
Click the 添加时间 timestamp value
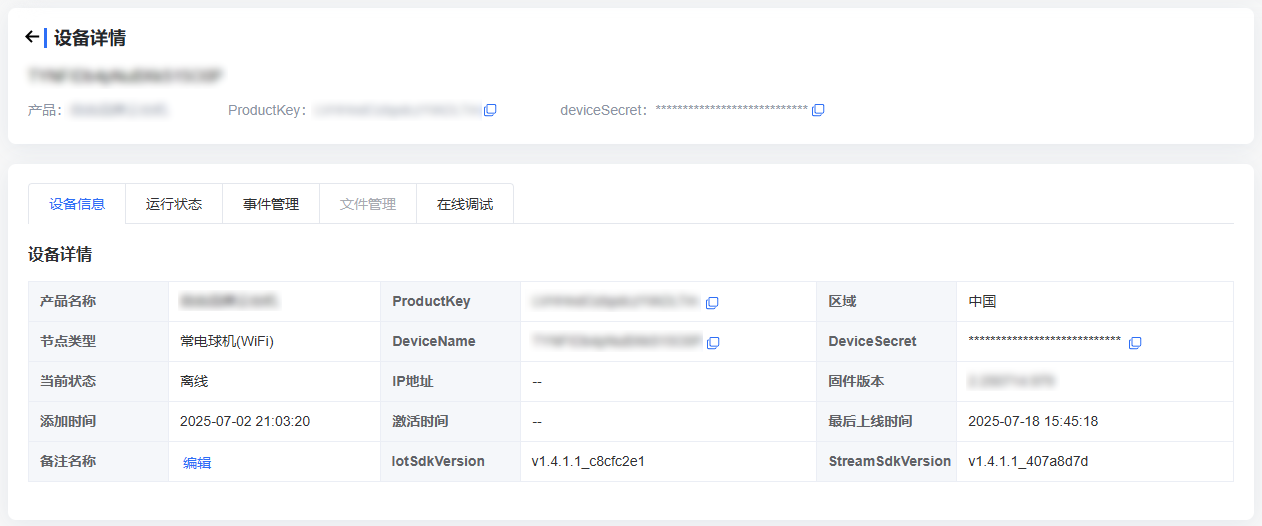(245, 421)
